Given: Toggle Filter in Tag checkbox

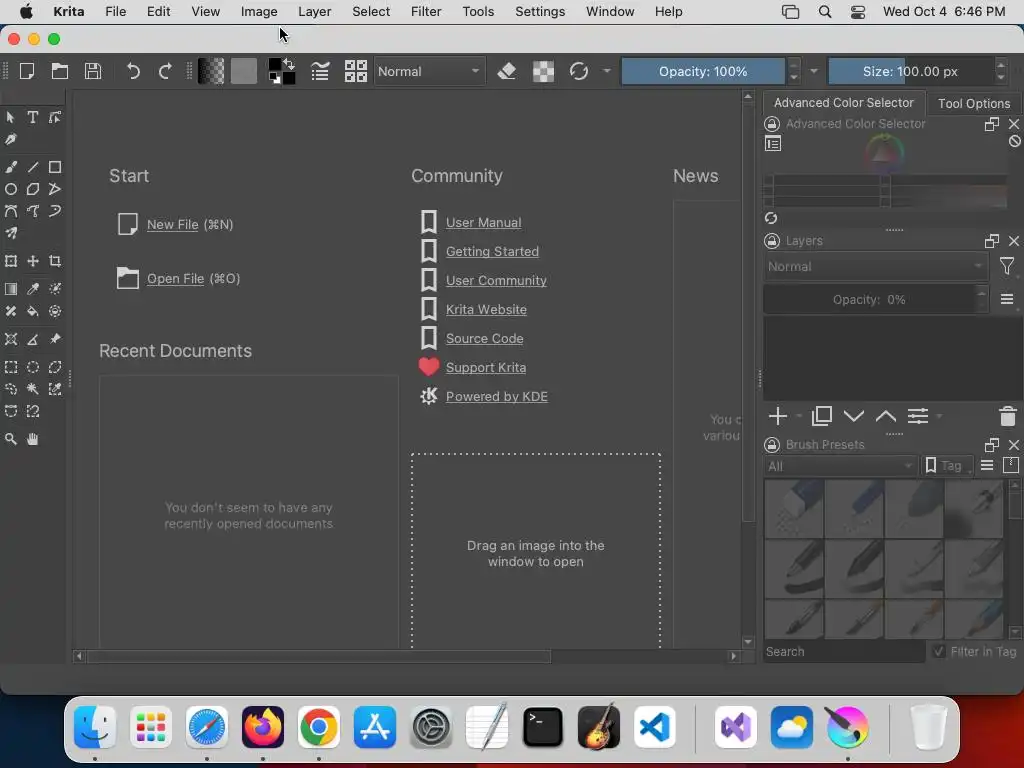Looking at the screenshot, I should tap(939, 651).
